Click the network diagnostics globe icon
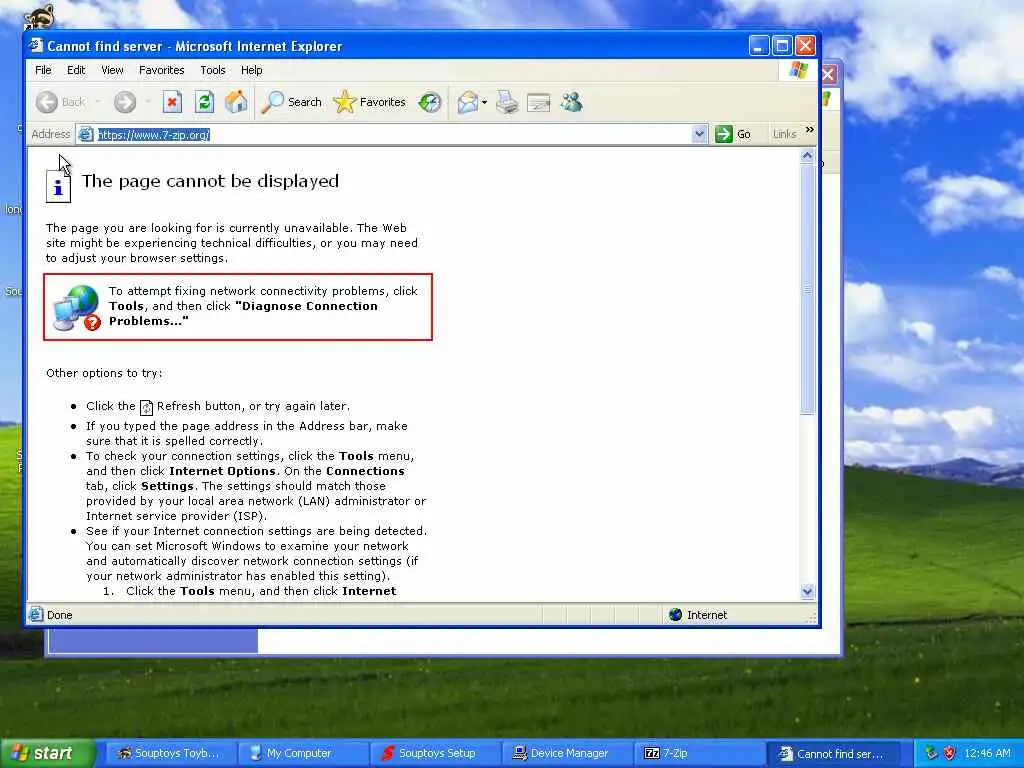 76,307
